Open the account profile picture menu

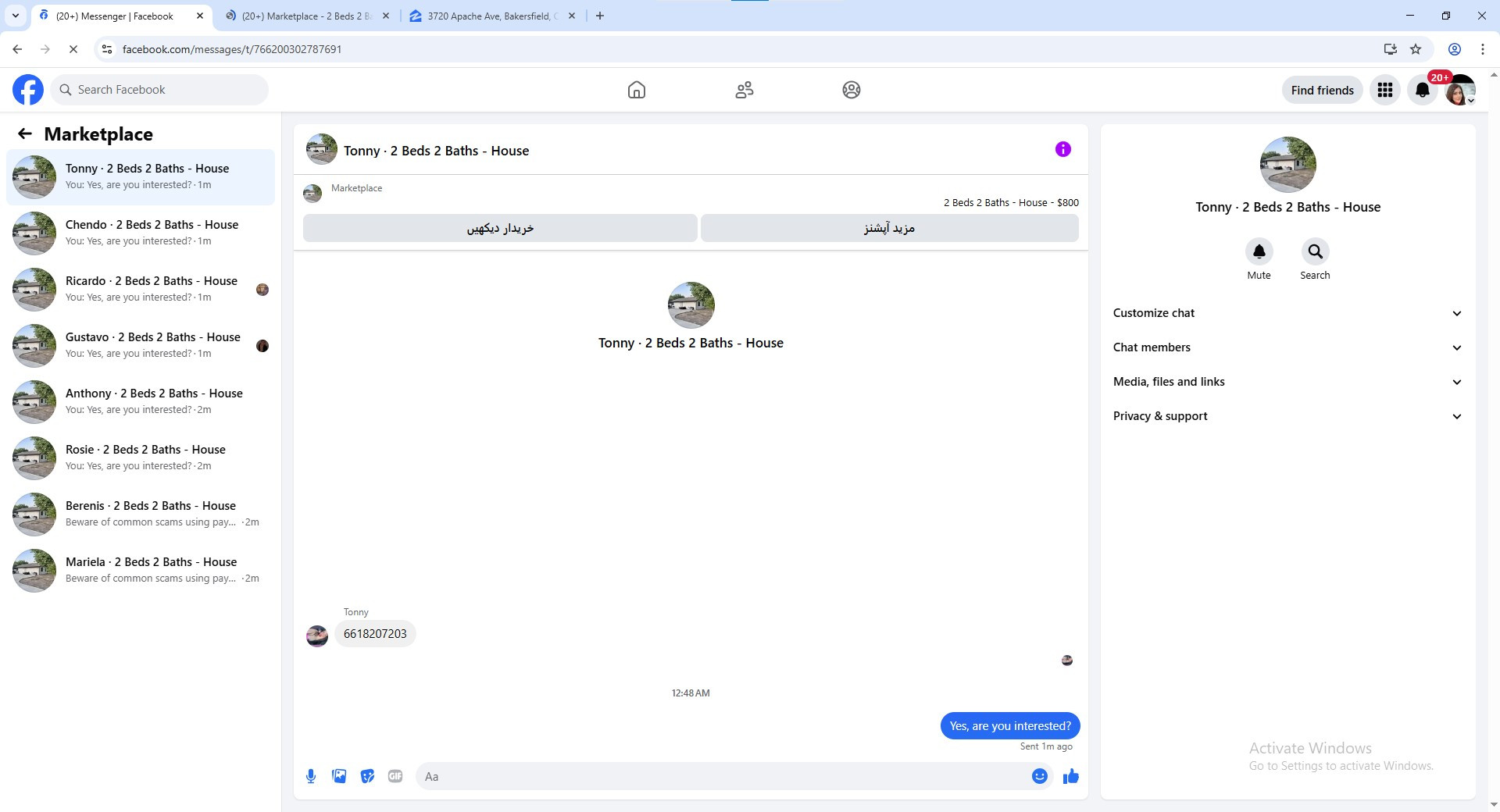[1460, 90]
